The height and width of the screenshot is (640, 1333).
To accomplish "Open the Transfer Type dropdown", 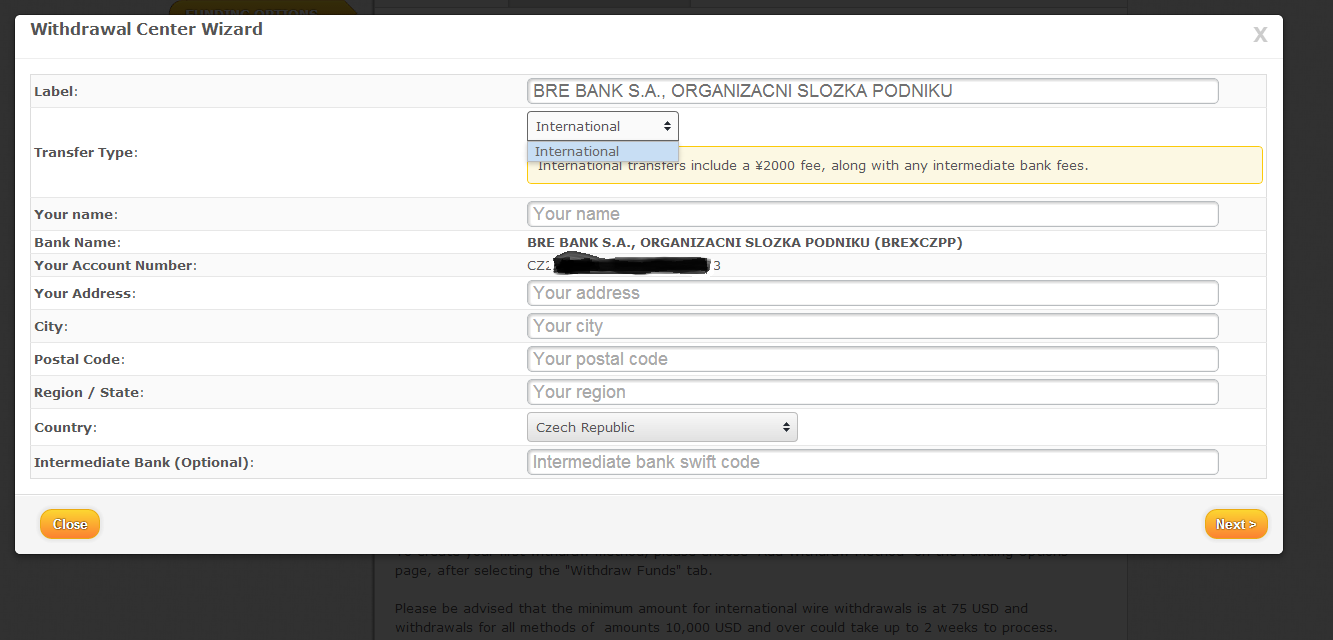I will (x=603, y=126).
